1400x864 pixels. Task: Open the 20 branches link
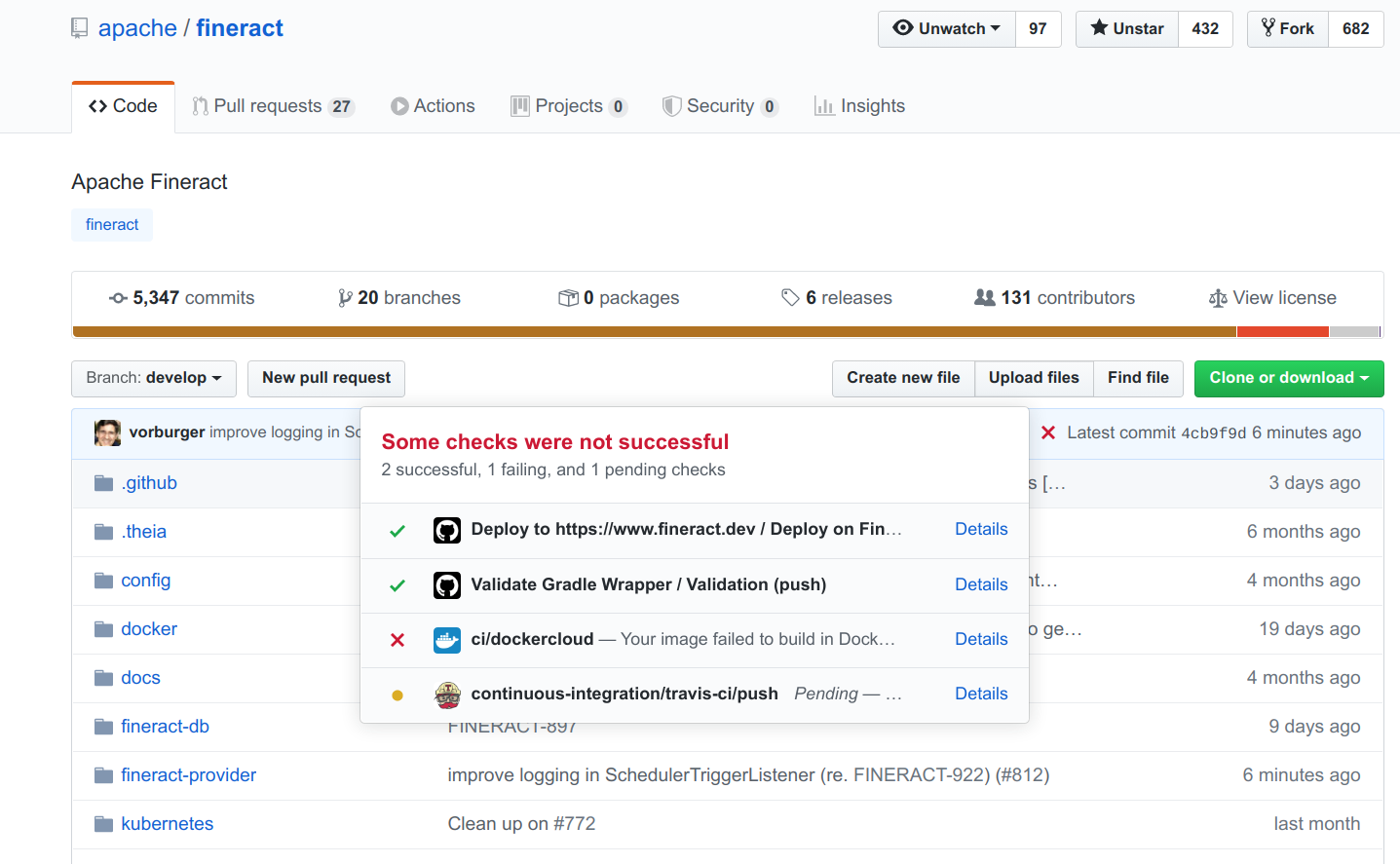[398, 298]
